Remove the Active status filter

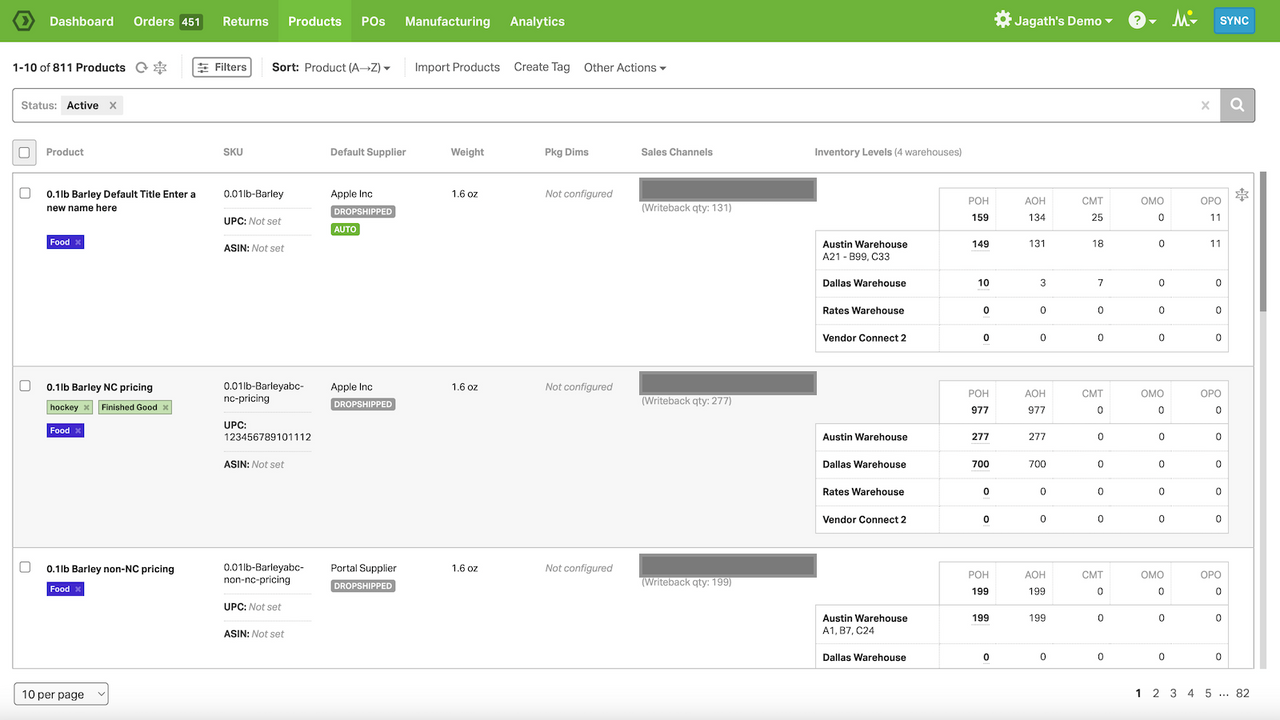tap(113, 105)
